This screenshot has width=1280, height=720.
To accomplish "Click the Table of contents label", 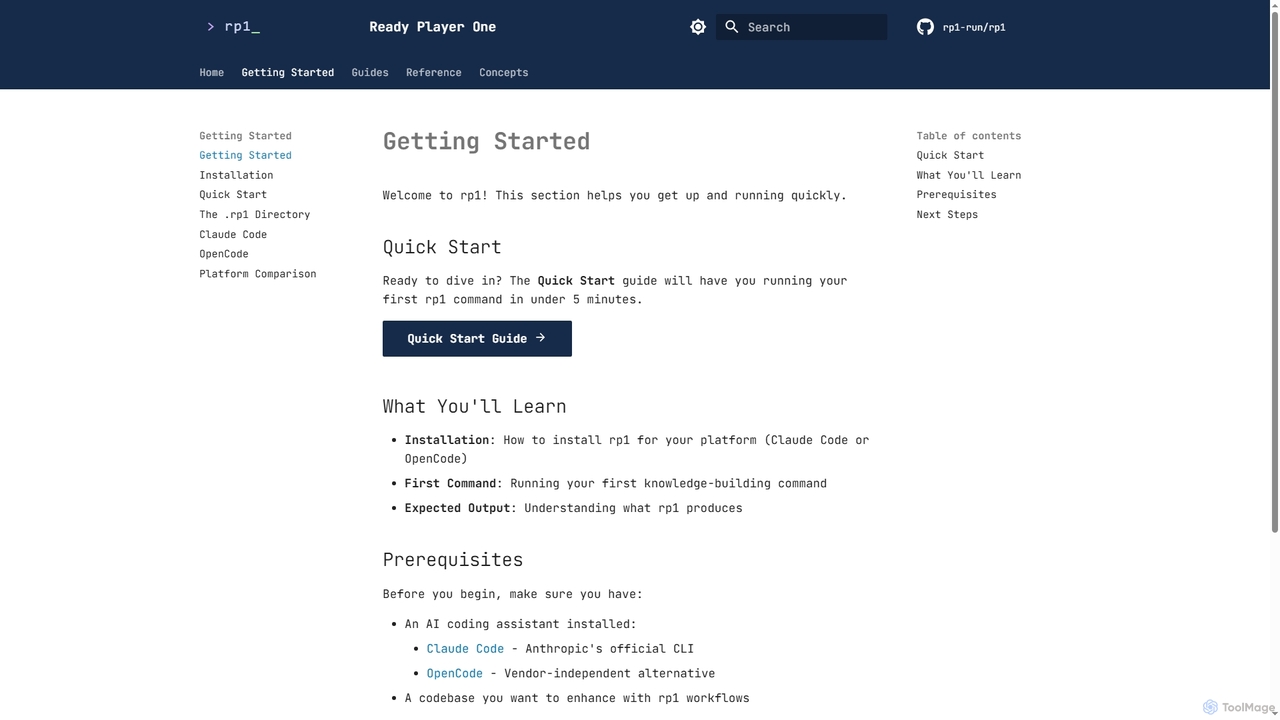I will point(969,136).
